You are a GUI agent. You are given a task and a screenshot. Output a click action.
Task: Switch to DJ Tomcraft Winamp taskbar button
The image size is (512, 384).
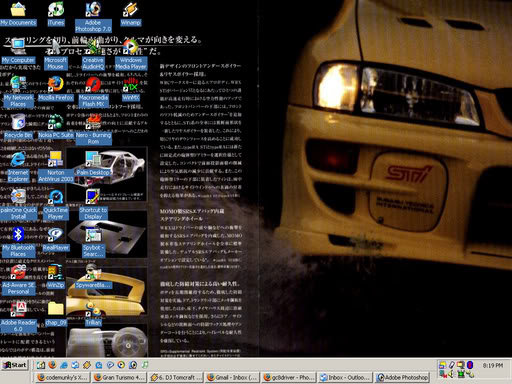pyautogui.click(x=176, y=378)
